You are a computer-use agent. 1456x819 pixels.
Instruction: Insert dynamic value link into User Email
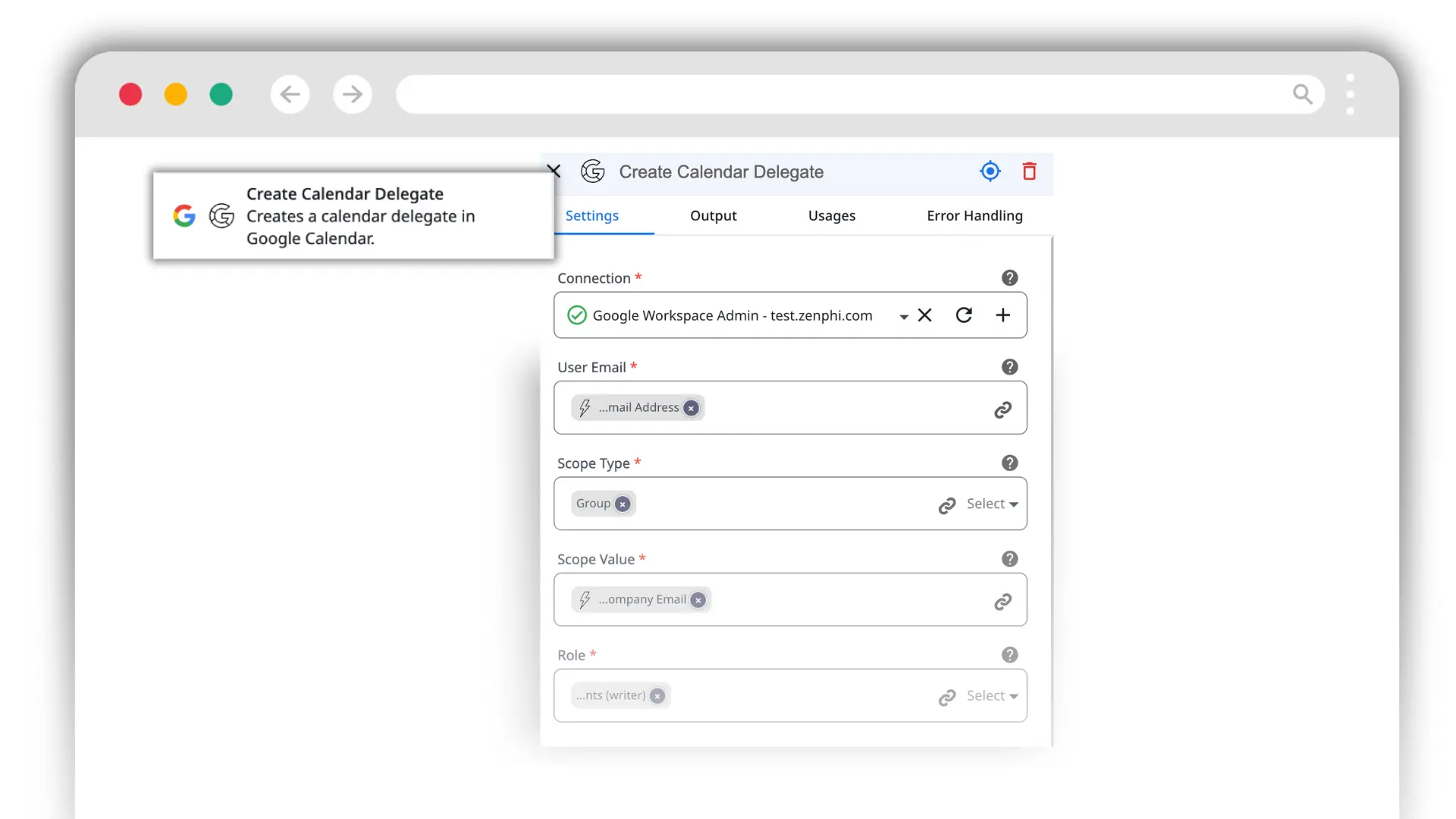pyautogui.click(x=1003, y=409)
